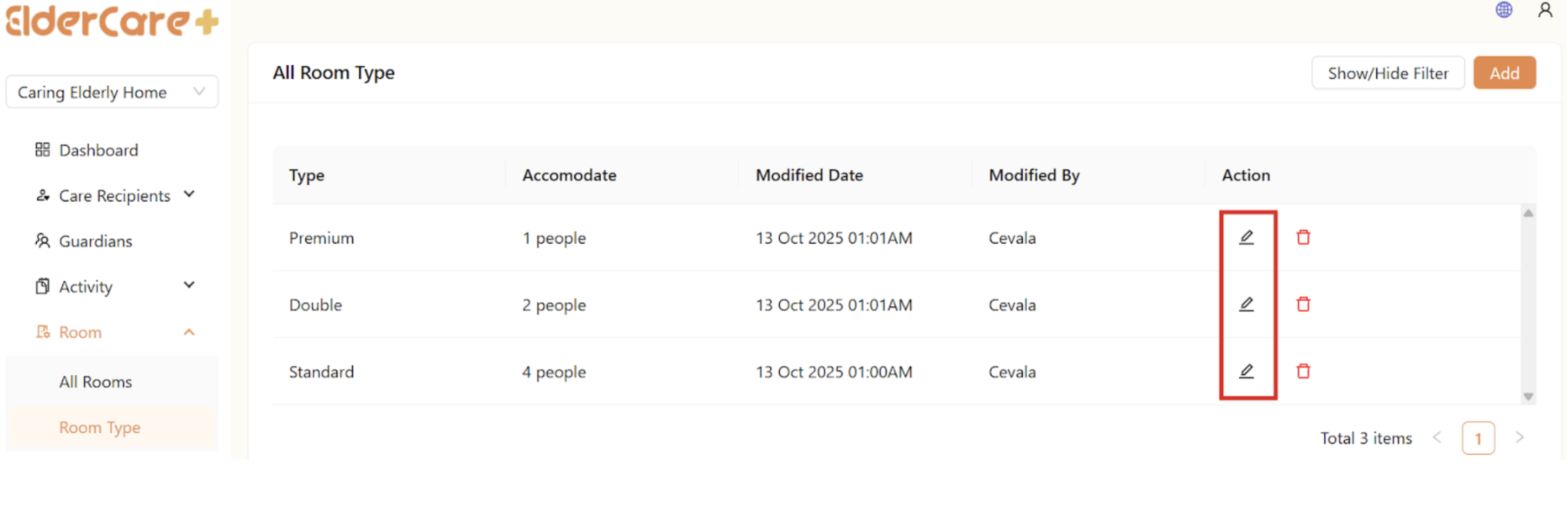Screen dimensions: 1568x531
Task: Go to the Dashboard page
Action: [x=98, y=150]
